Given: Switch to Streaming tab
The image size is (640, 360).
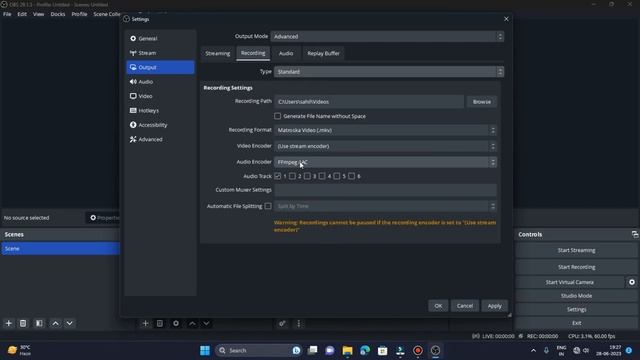Looking at the screenshot, I should pos(218,53).
